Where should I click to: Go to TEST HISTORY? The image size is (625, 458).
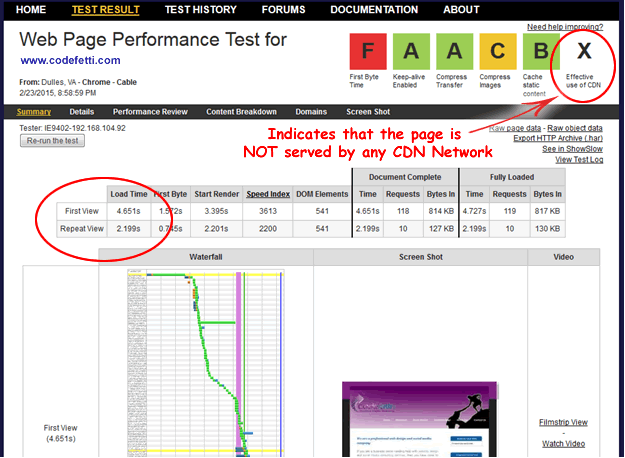tap(200, 10)
